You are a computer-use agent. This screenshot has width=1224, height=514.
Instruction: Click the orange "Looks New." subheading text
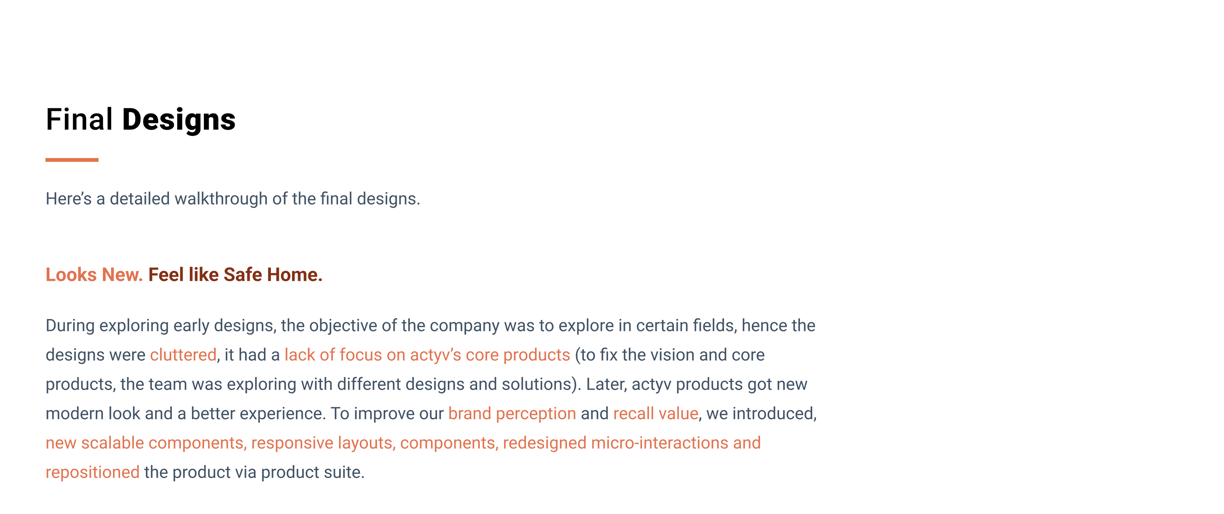point(94,275)
